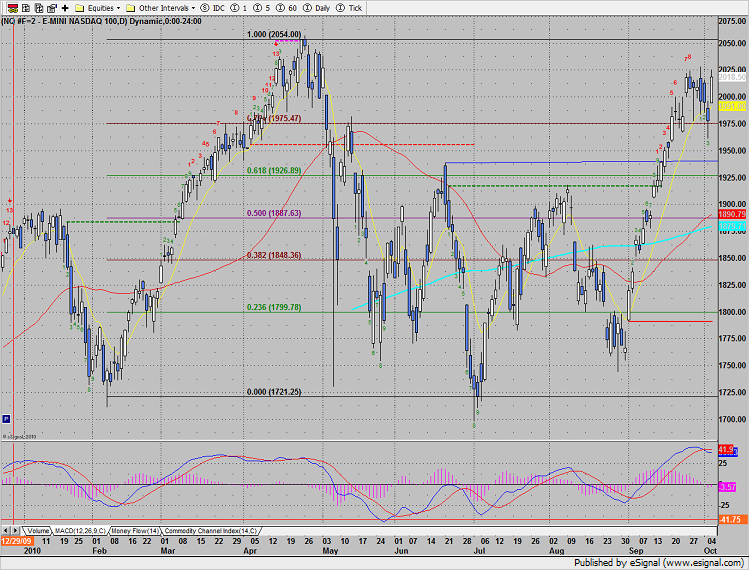This screenshot has height=570, width=749.
Task: Click the red and yellow chart icon in toolbar
Action: [13, 8]
